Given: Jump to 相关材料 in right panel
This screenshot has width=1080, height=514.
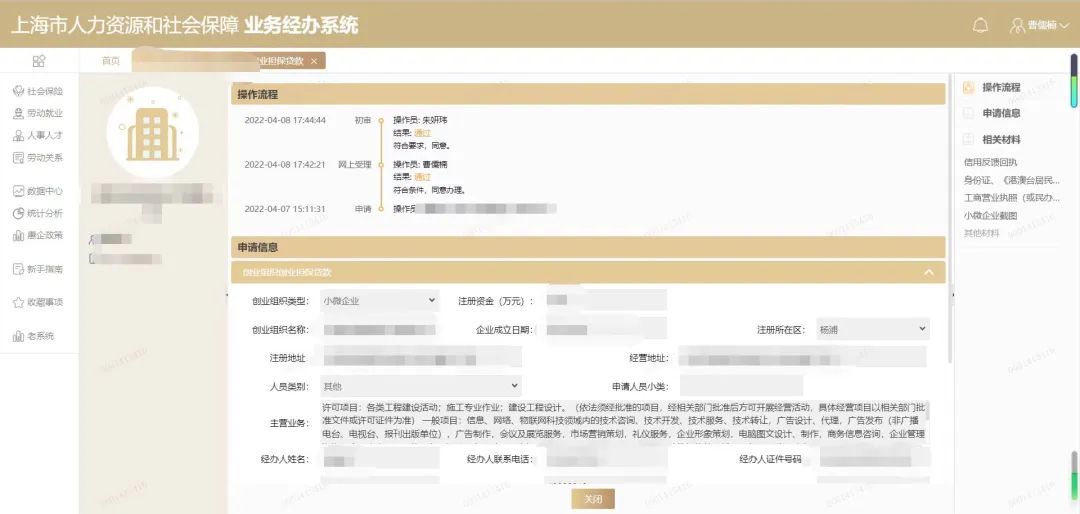Looking at the screenshot, I should pyautogui.click(x=1001, y=139).
